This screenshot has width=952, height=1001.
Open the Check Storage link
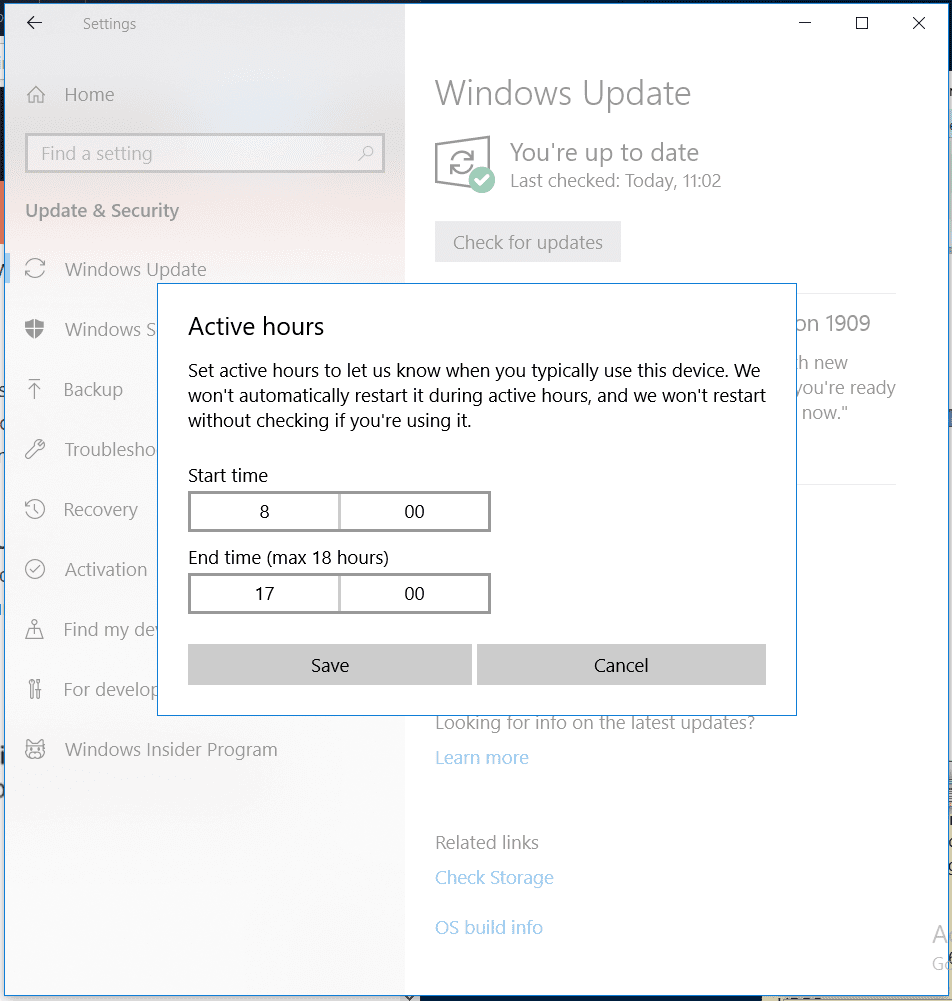[494, 878]
